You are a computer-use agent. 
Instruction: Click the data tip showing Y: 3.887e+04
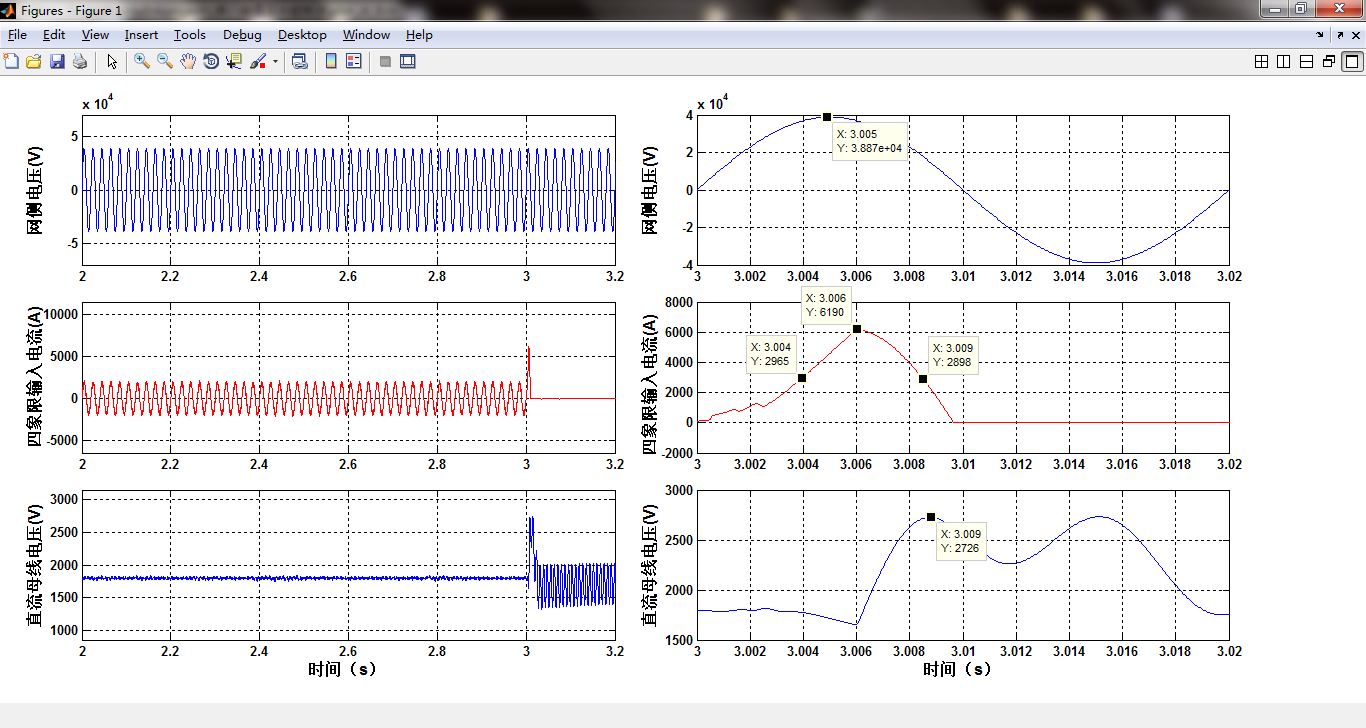coord(870,141)
